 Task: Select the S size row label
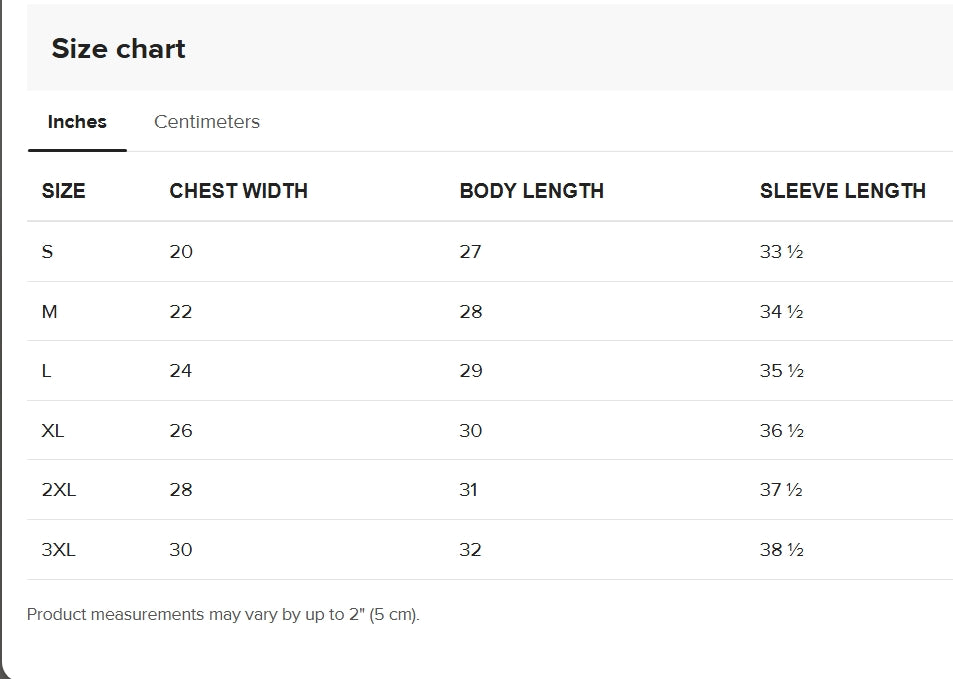(x=47, y=252)
